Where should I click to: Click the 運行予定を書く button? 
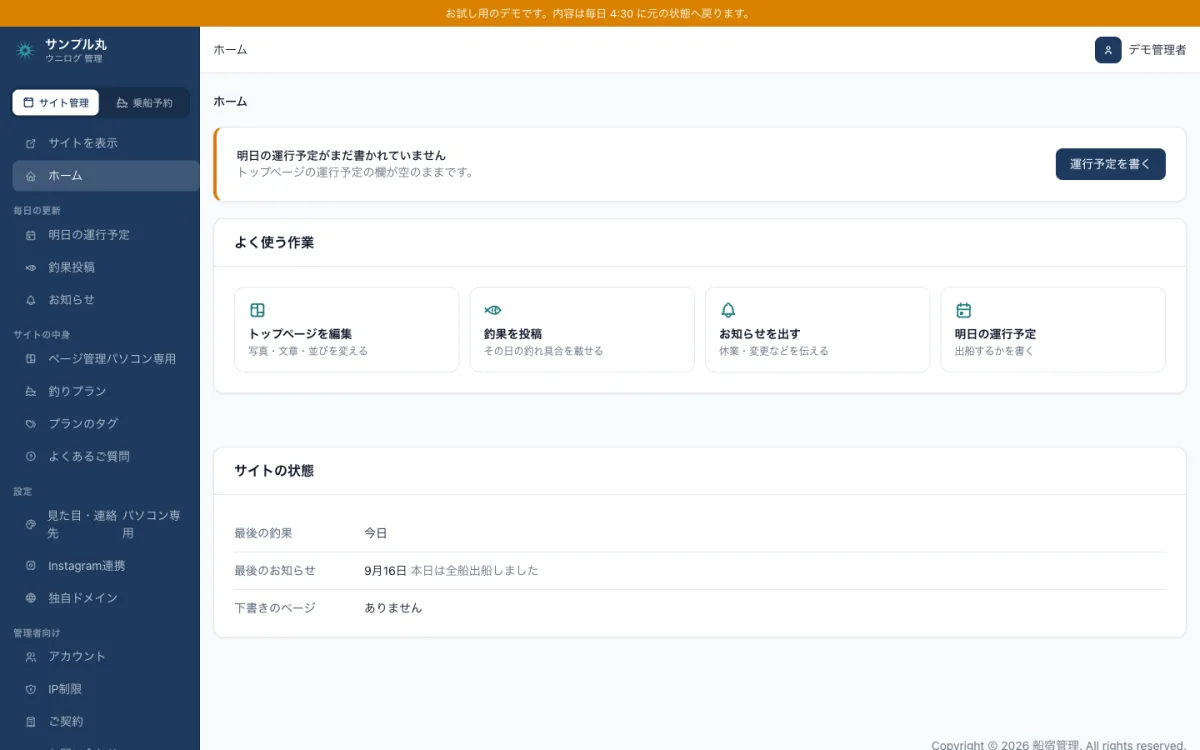coord(1110,164)
